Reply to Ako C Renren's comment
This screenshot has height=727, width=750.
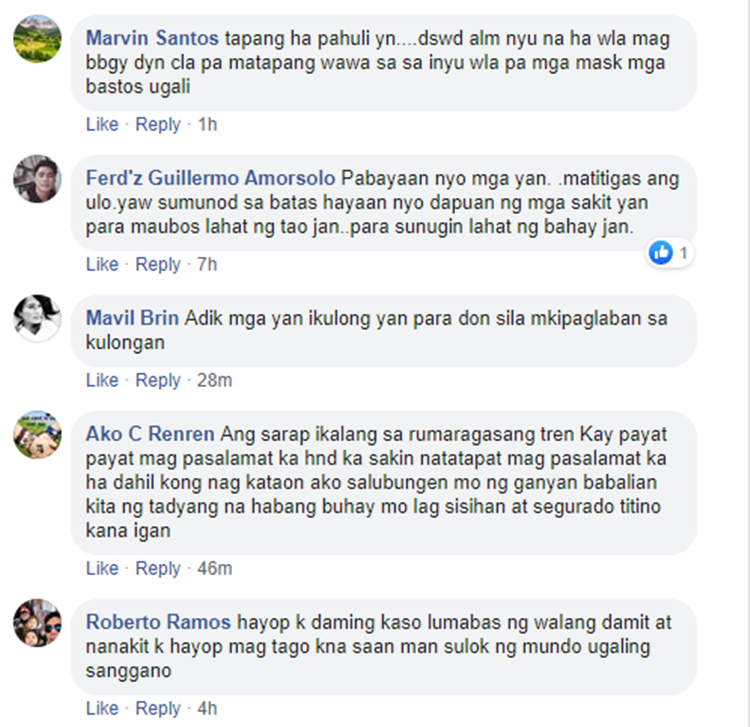pos(158,568)
